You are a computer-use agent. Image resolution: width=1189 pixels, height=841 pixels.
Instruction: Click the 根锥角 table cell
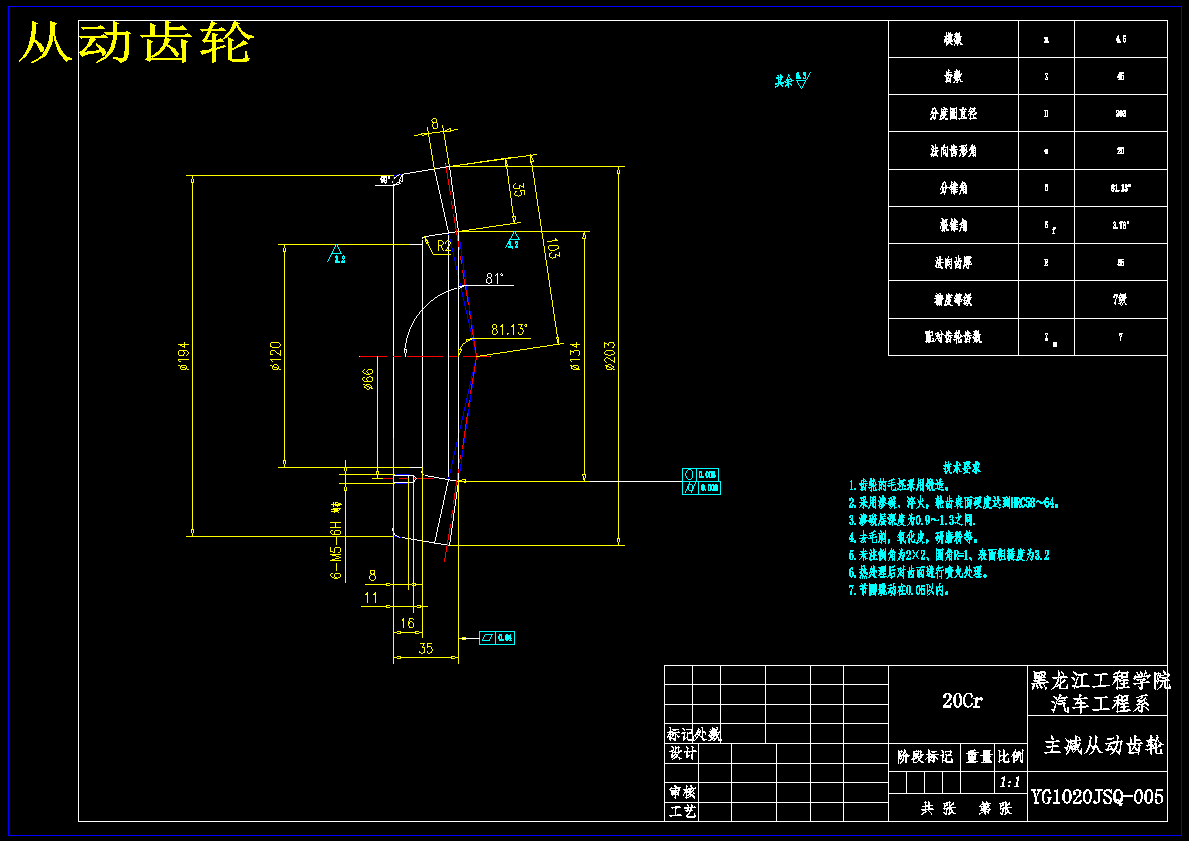[x=953, y=224]
